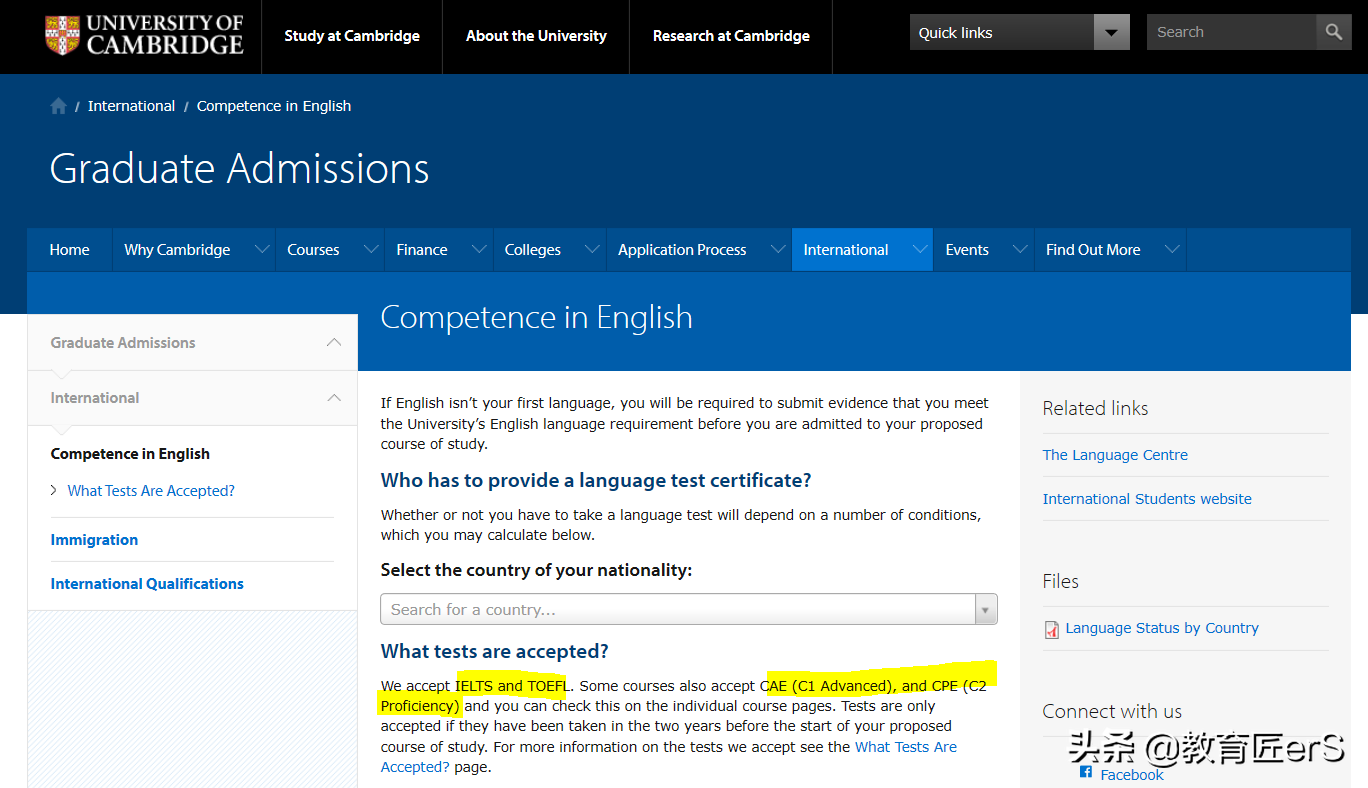Open the Quick links dropdown arrow
The height and width of the screenshot is (788, 1368).
[1111, 32]
